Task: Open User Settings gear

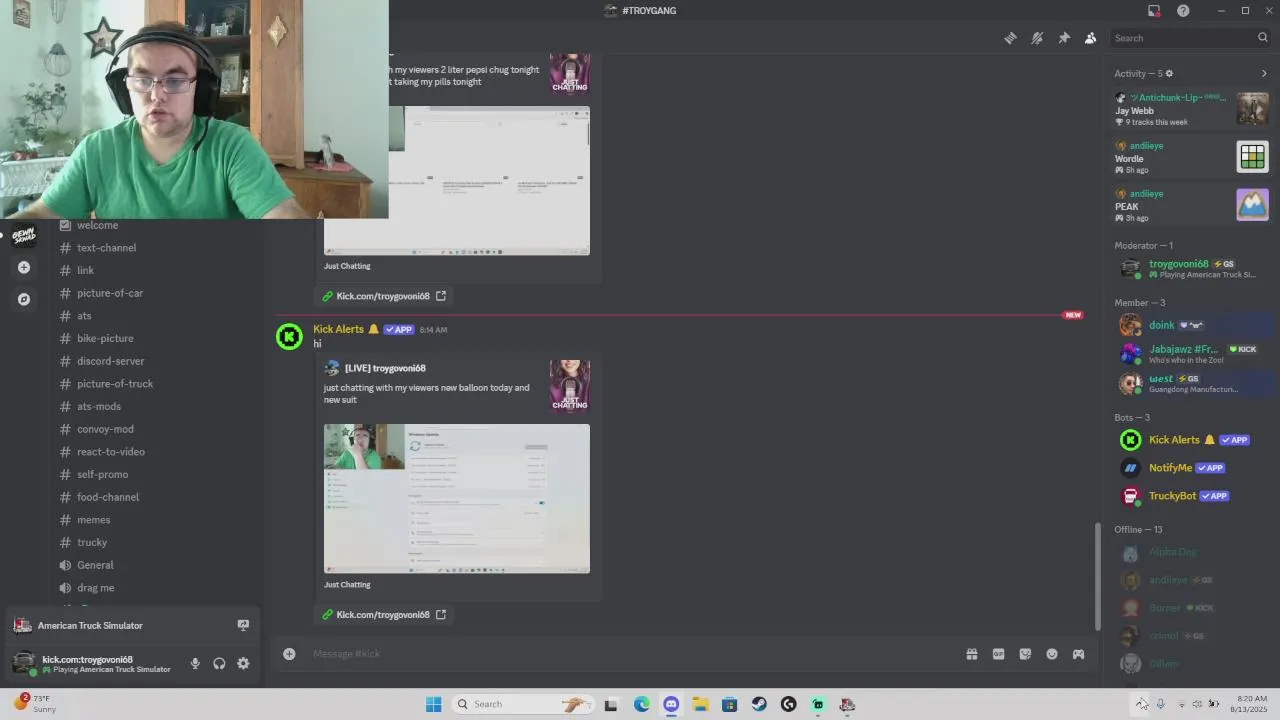Action: [243, 663]
